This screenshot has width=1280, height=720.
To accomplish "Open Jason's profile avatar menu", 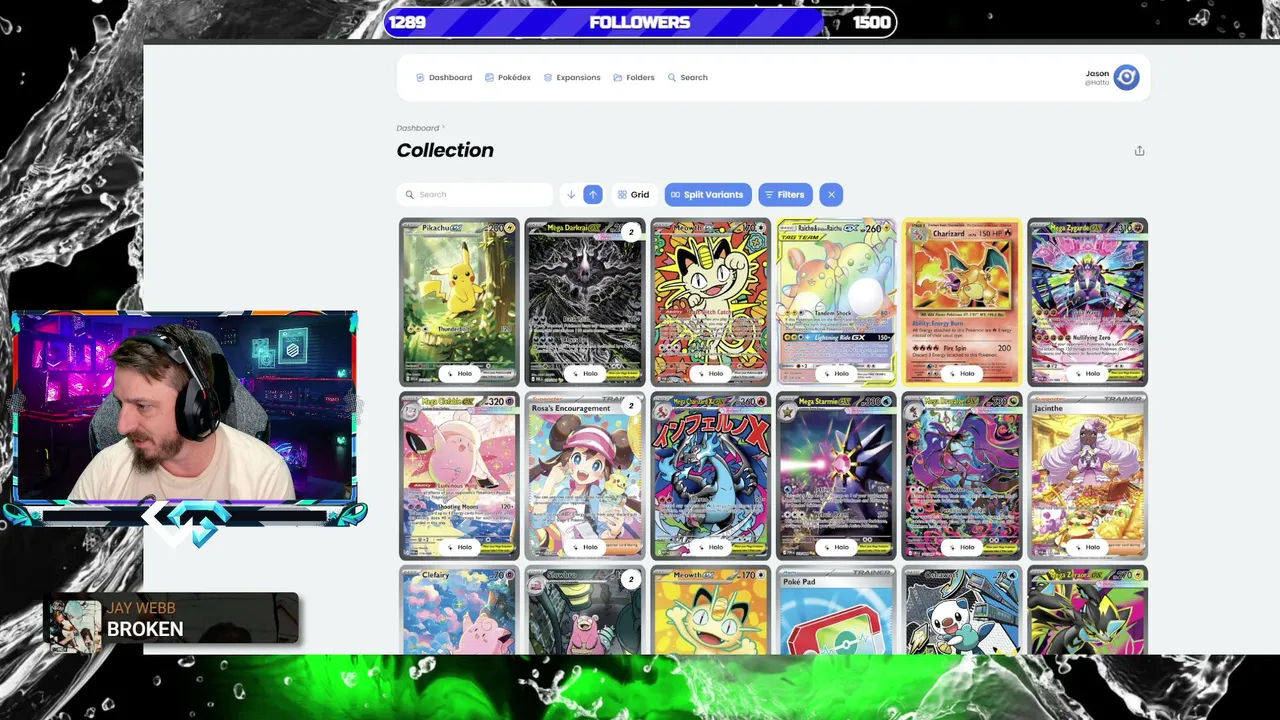I will (x=1126, y=77).
